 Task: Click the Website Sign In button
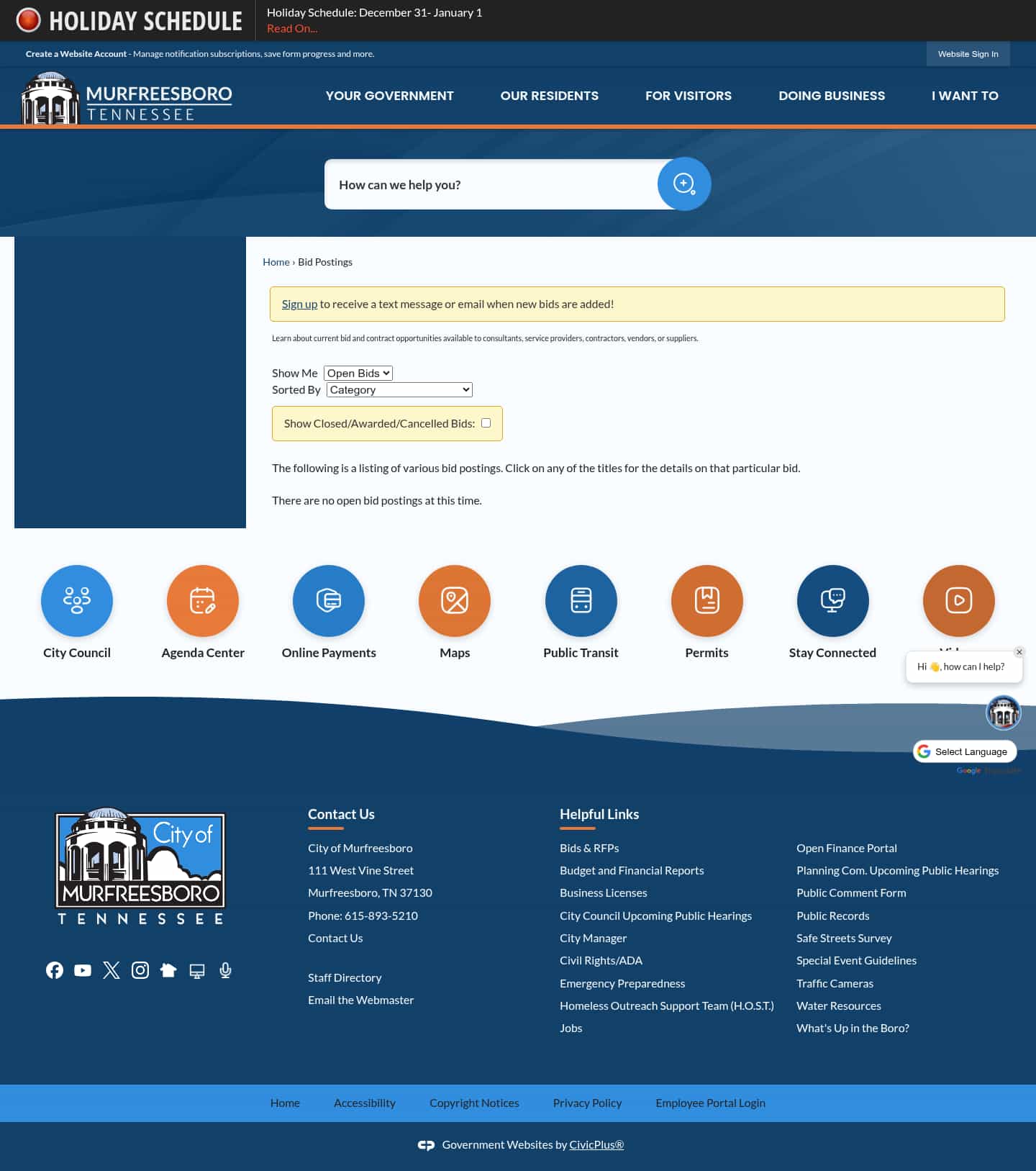(968, 54)
